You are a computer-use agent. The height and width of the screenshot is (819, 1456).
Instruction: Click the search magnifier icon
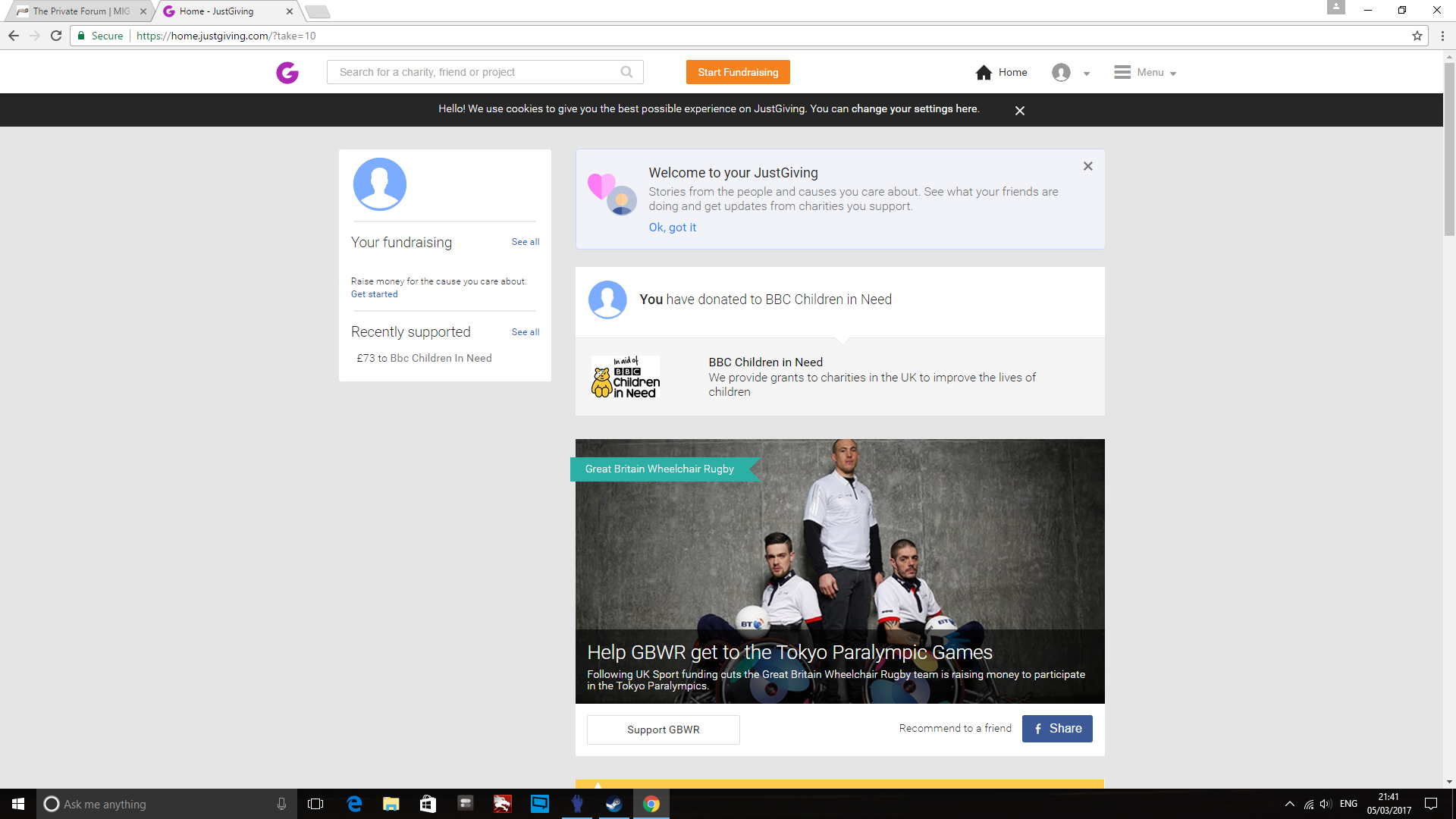(x=626, y=72)
